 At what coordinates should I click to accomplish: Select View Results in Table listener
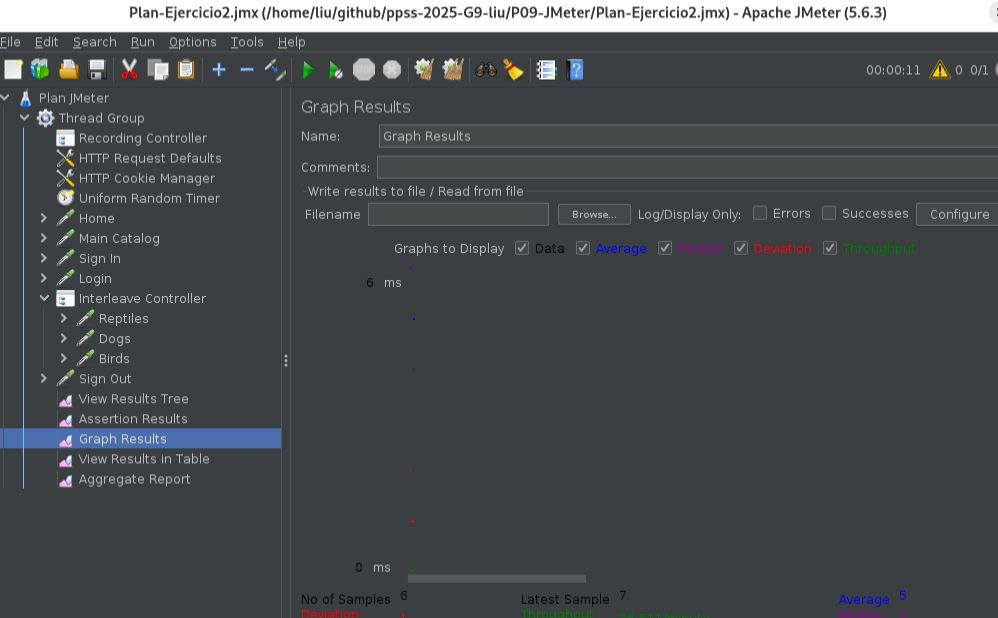pyautogui.click(x=144, y=459)
